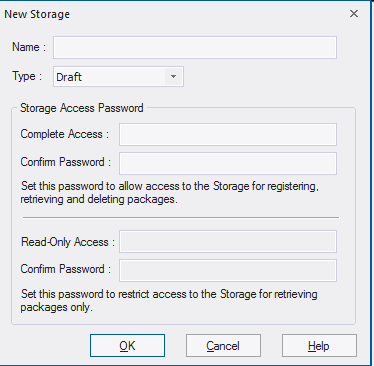The height and width of the screenshot is (366, 374).
Task: Click the "Name :" label
Action: click(x=29, y=47)
